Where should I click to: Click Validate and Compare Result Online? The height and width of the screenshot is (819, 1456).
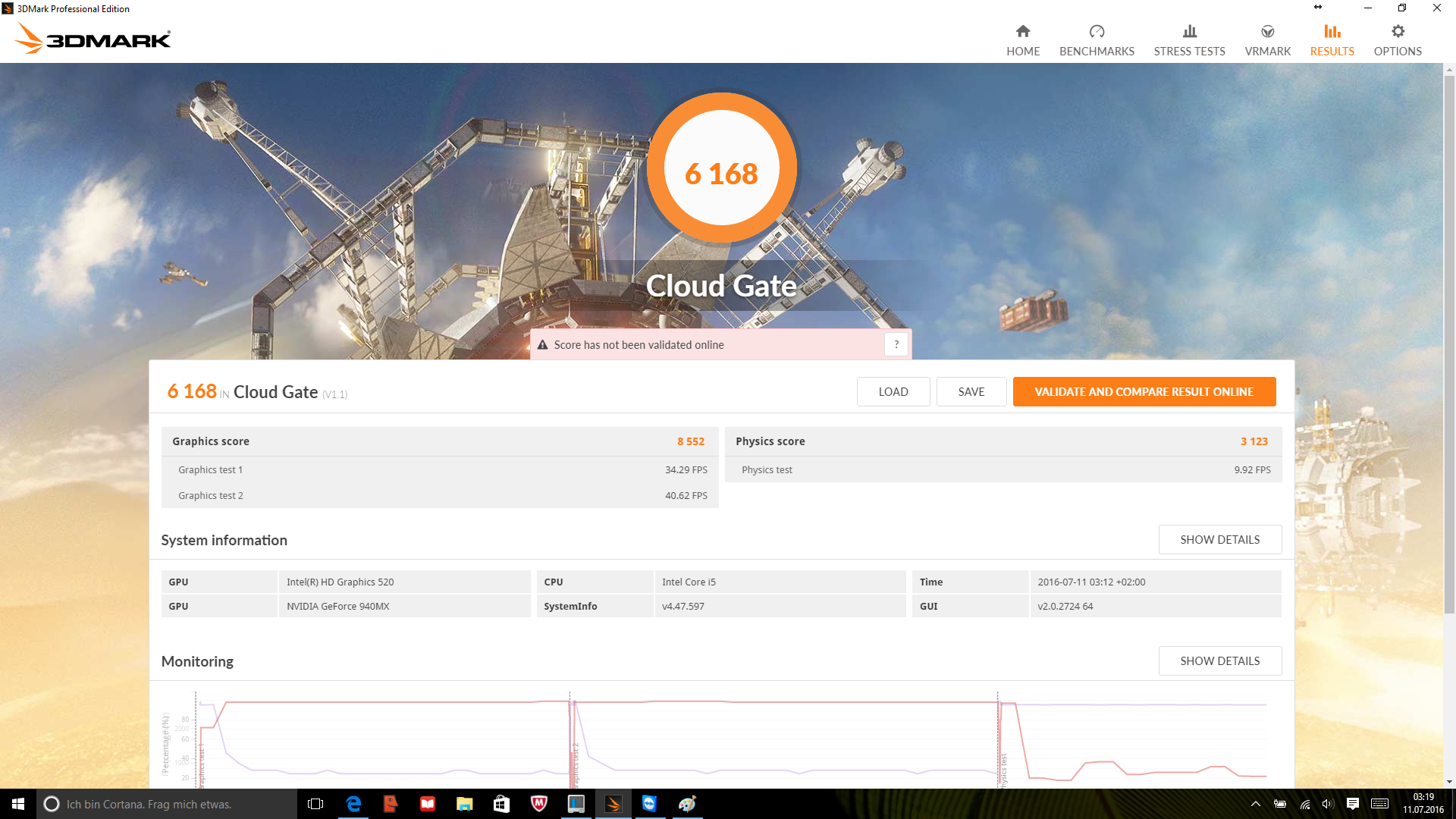[x=1144, y=392]
